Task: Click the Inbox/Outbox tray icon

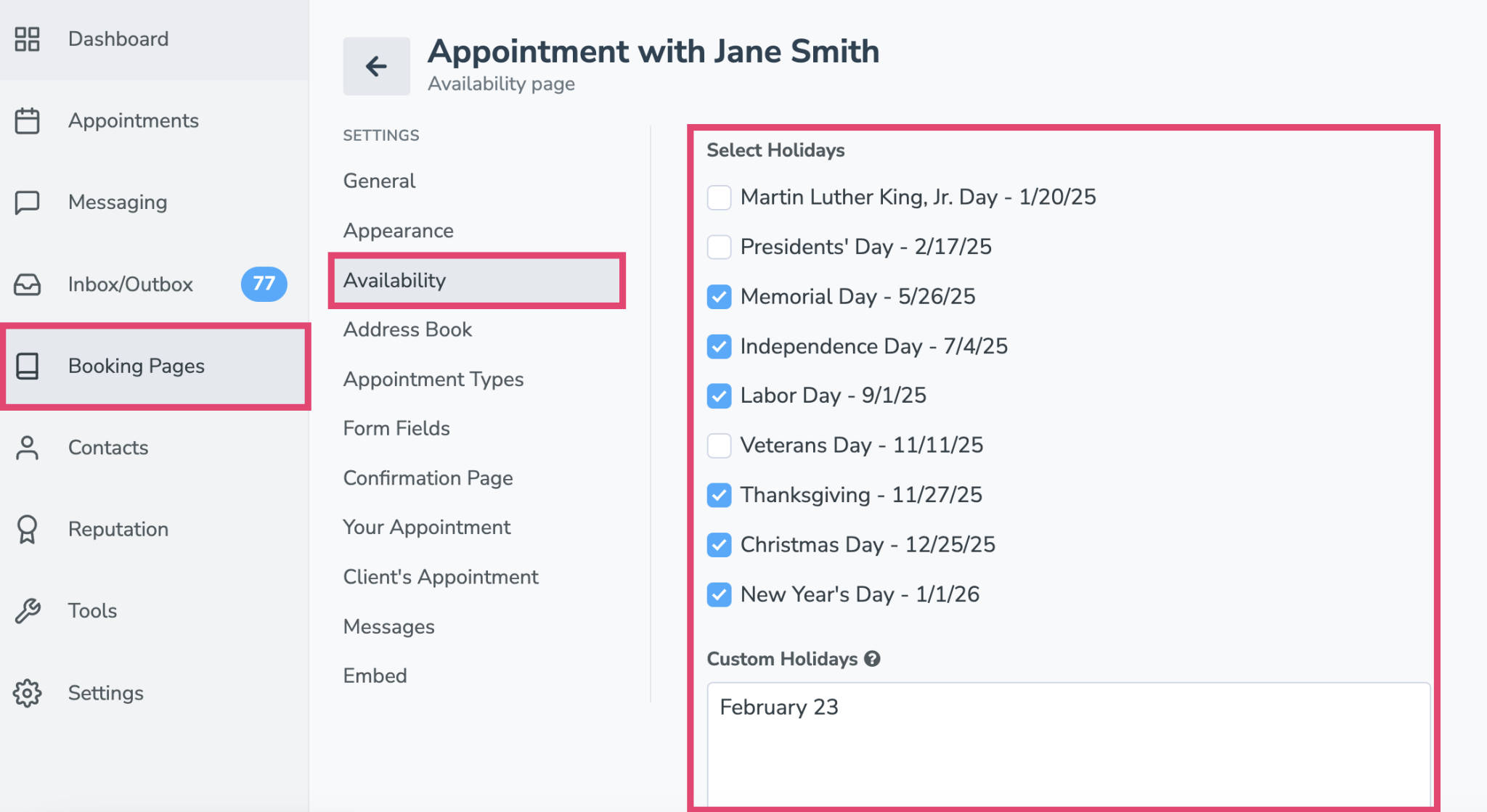Action: (x=28, y=284)
